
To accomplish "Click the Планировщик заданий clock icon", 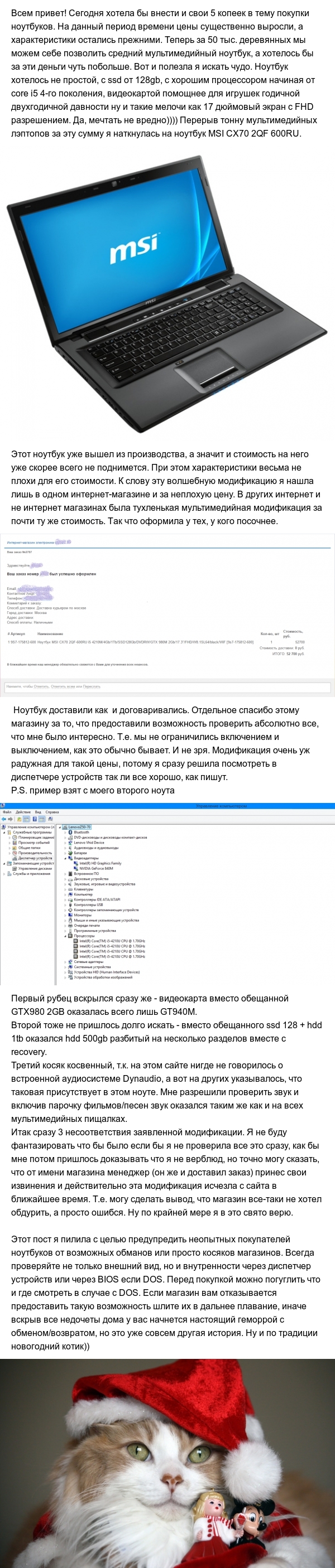I will pos(15,838).
